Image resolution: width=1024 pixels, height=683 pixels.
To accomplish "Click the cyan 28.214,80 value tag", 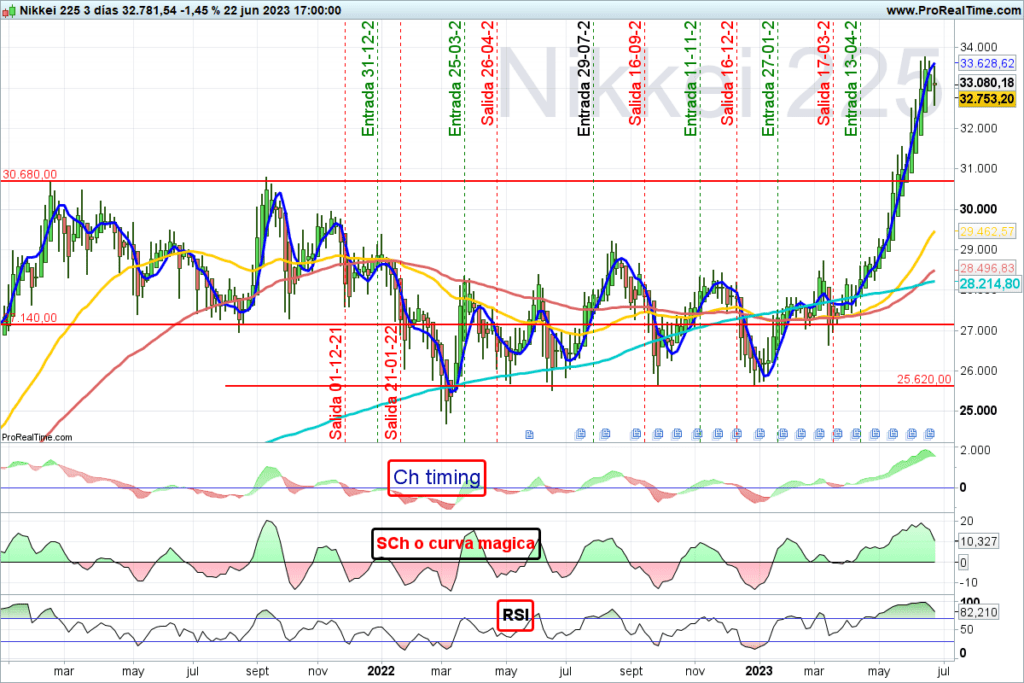I will 989,284.
